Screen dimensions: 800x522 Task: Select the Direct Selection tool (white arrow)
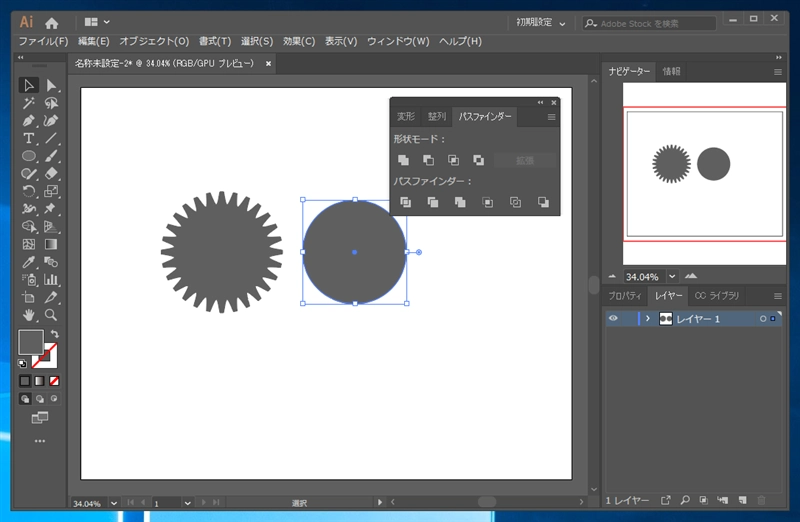click(x=51, y=85)
